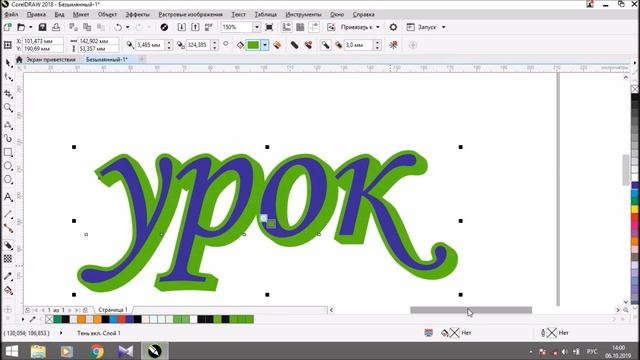
Task: Toggle guidelines display button
Action: tap(314, 27)
